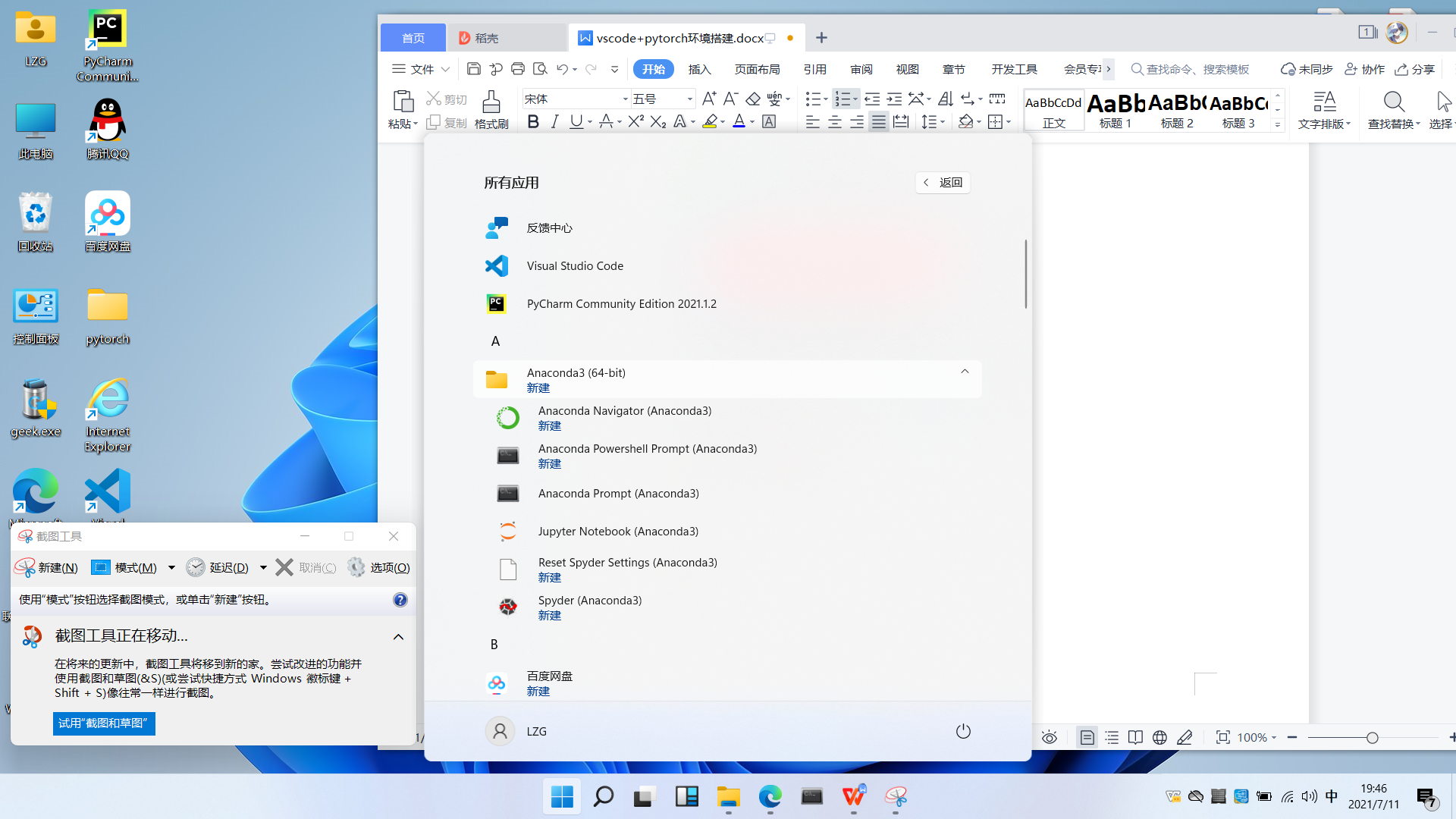Screen dimensions: 1456x819
Task: Select the 引用 ribbon tab
Action: pyautogui.click(x=814, y=69)
